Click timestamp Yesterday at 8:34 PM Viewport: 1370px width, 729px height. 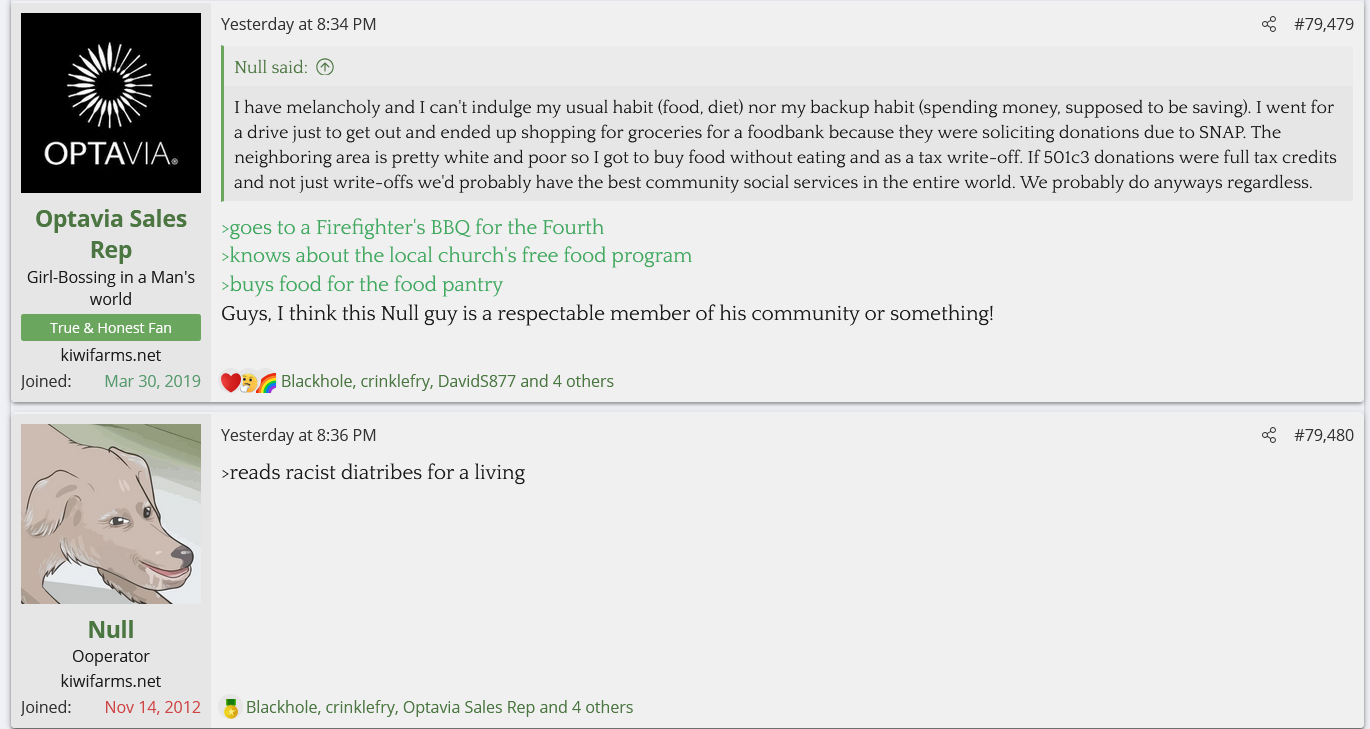tap(298, 24)
